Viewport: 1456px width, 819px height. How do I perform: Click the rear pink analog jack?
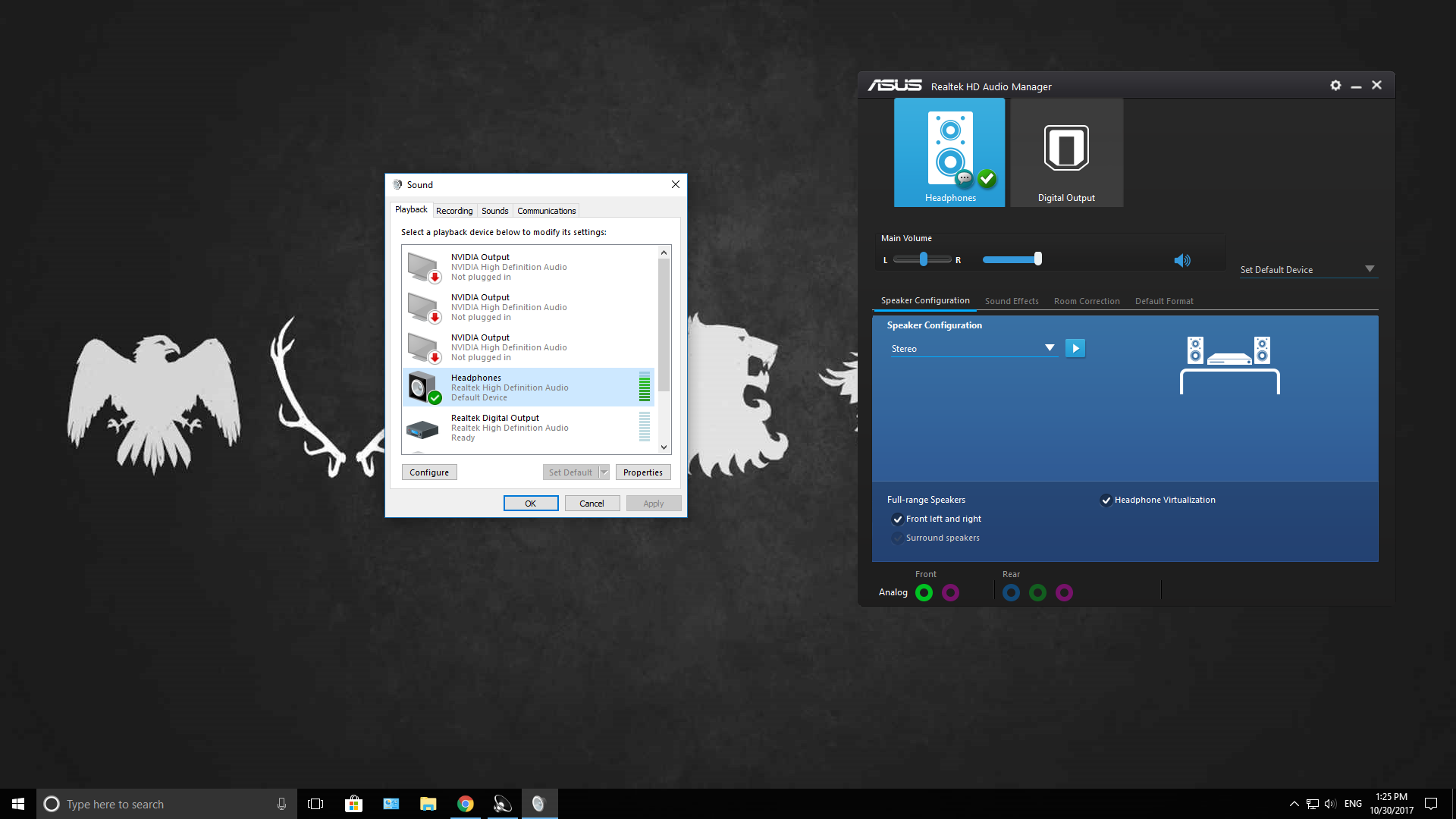pyautogui.click(x=1064, y=593)
